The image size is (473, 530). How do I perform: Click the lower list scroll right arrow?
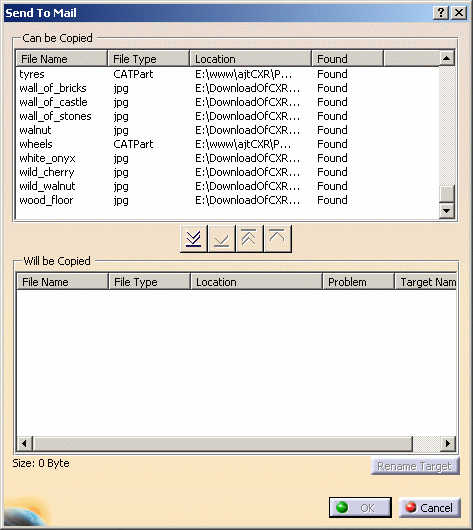tap(448, 443)
